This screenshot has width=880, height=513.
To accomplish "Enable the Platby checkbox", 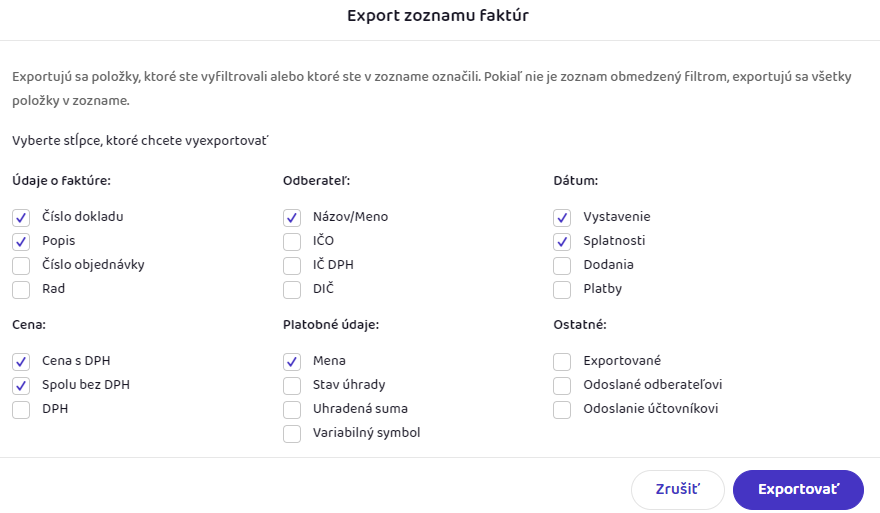I will pyautogui.click(x=562, y=289).
